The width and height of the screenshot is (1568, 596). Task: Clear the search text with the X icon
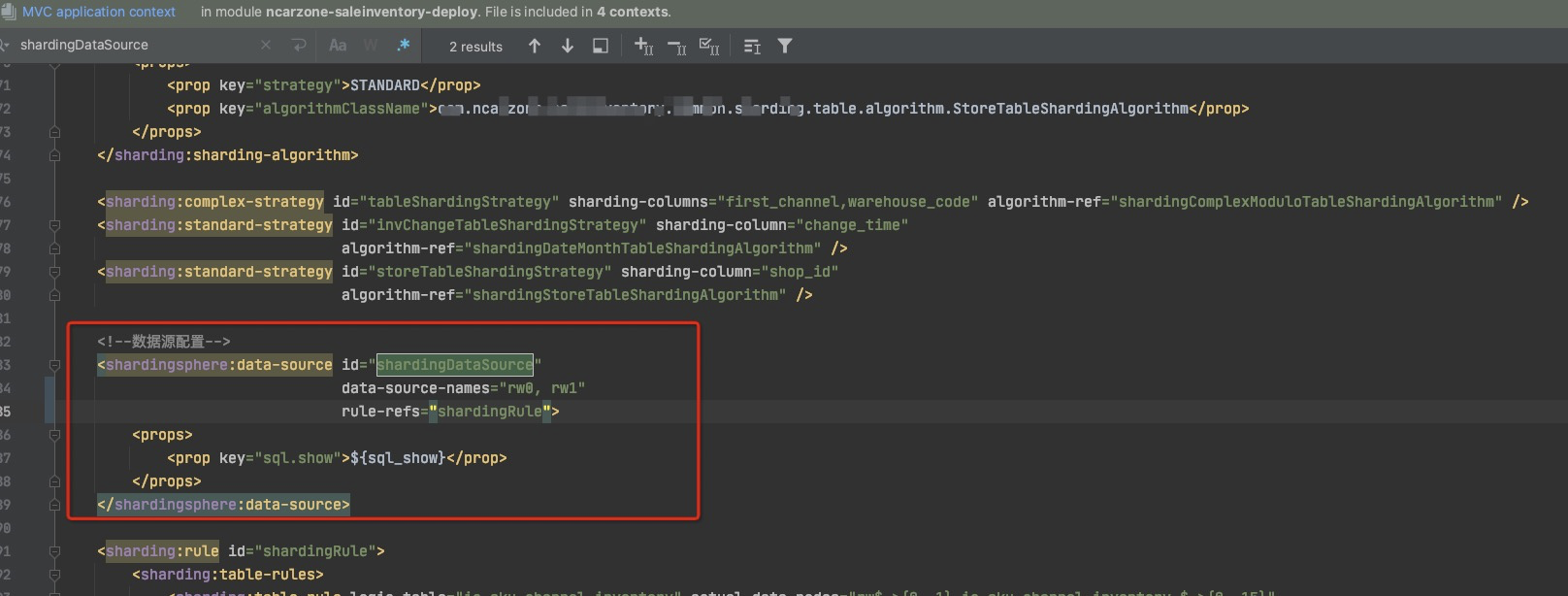pos(266,45)
